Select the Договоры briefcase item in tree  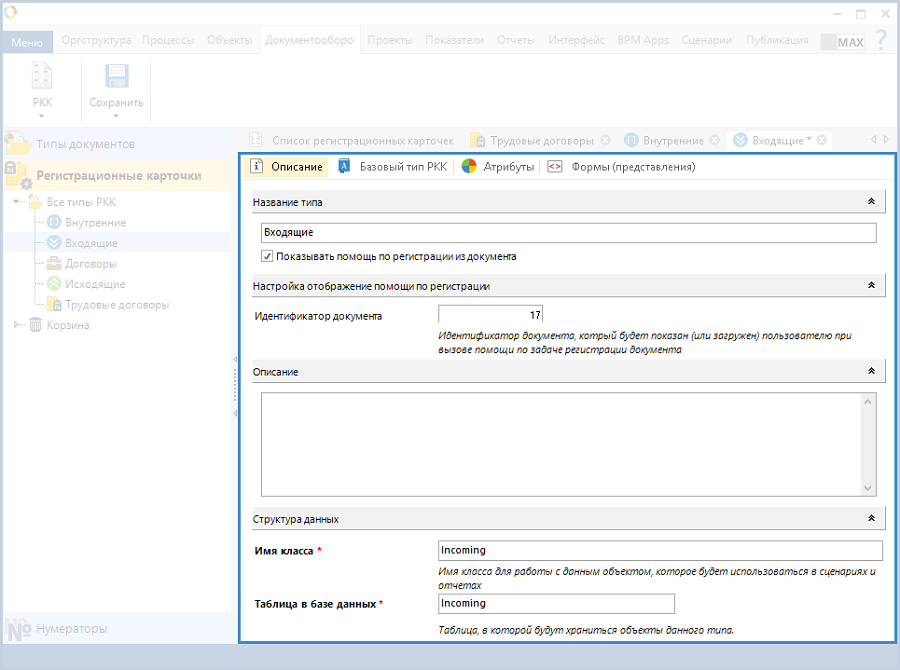(90, 264)
